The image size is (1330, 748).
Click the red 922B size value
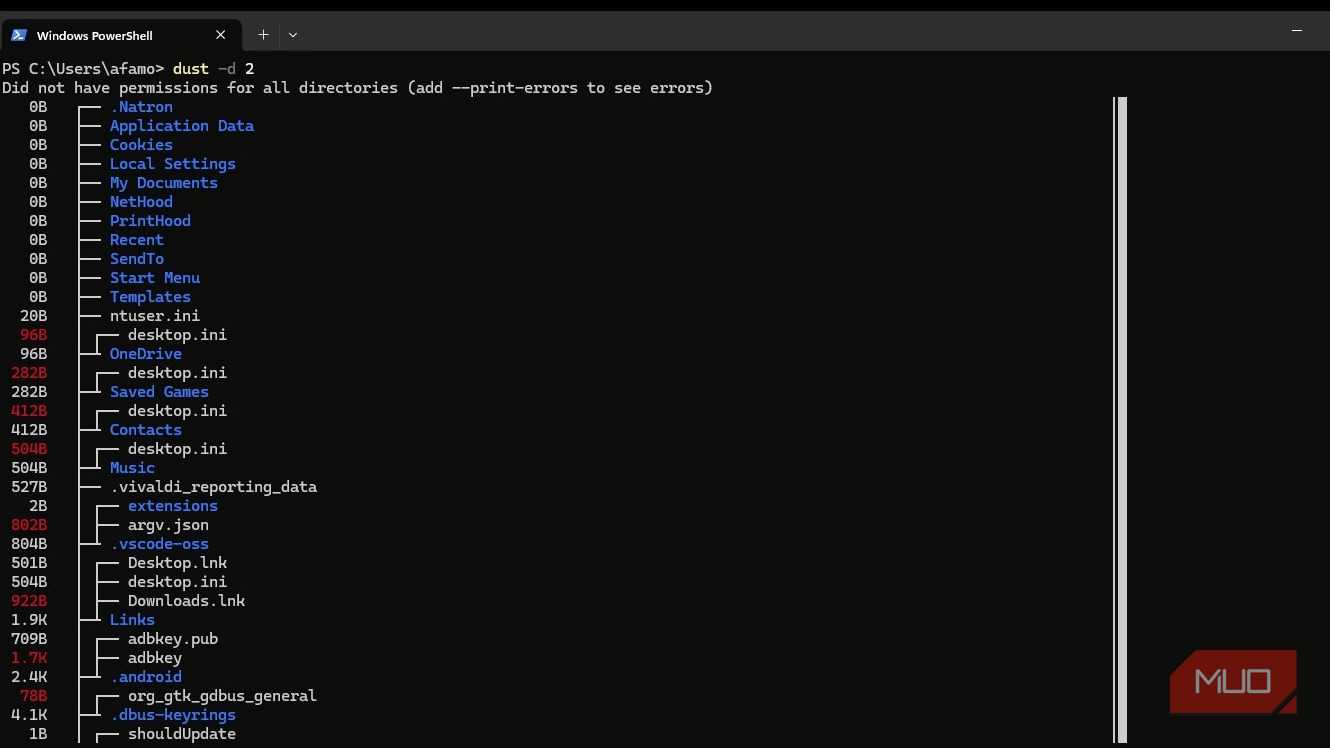(x=29, y=601)
